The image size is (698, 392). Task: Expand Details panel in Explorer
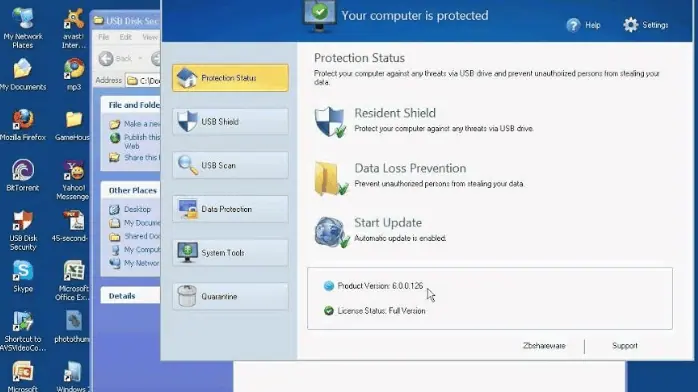(x=130, y=296)
